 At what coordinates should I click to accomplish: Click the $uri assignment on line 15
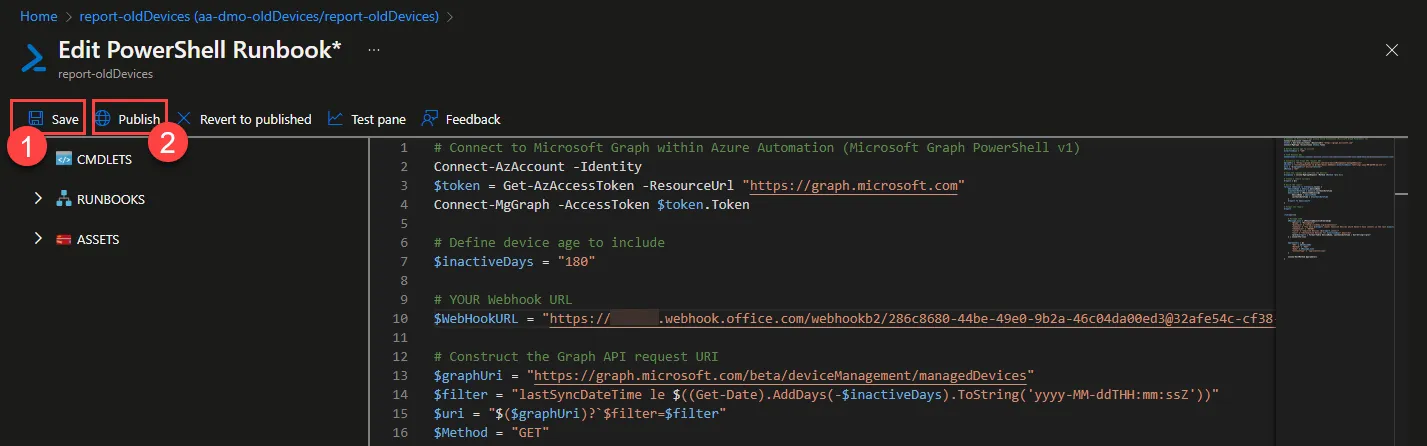pos(580,414)
